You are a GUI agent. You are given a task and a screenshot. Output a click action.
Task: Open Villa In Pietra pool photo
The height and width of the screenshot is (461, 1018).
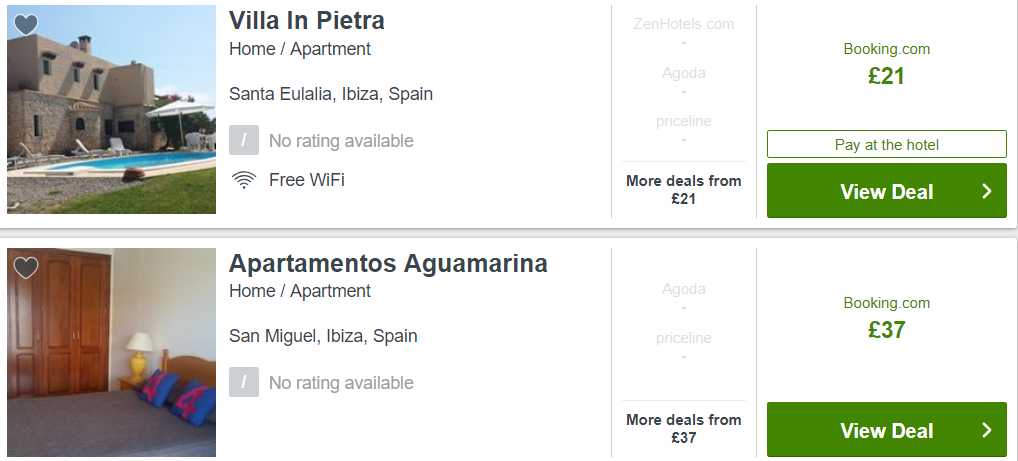pos(112,110)
